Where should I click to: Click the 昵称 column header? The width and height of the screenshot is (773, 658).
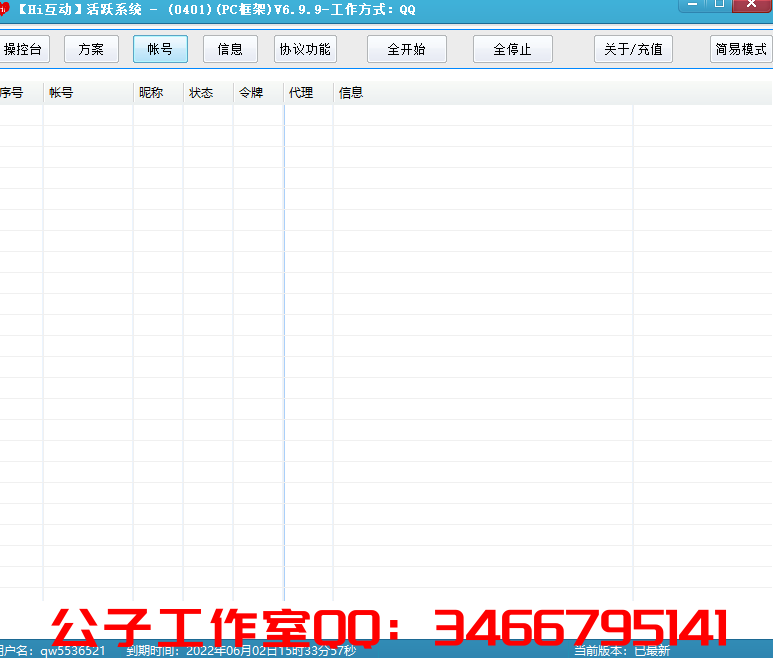point(158,93)
